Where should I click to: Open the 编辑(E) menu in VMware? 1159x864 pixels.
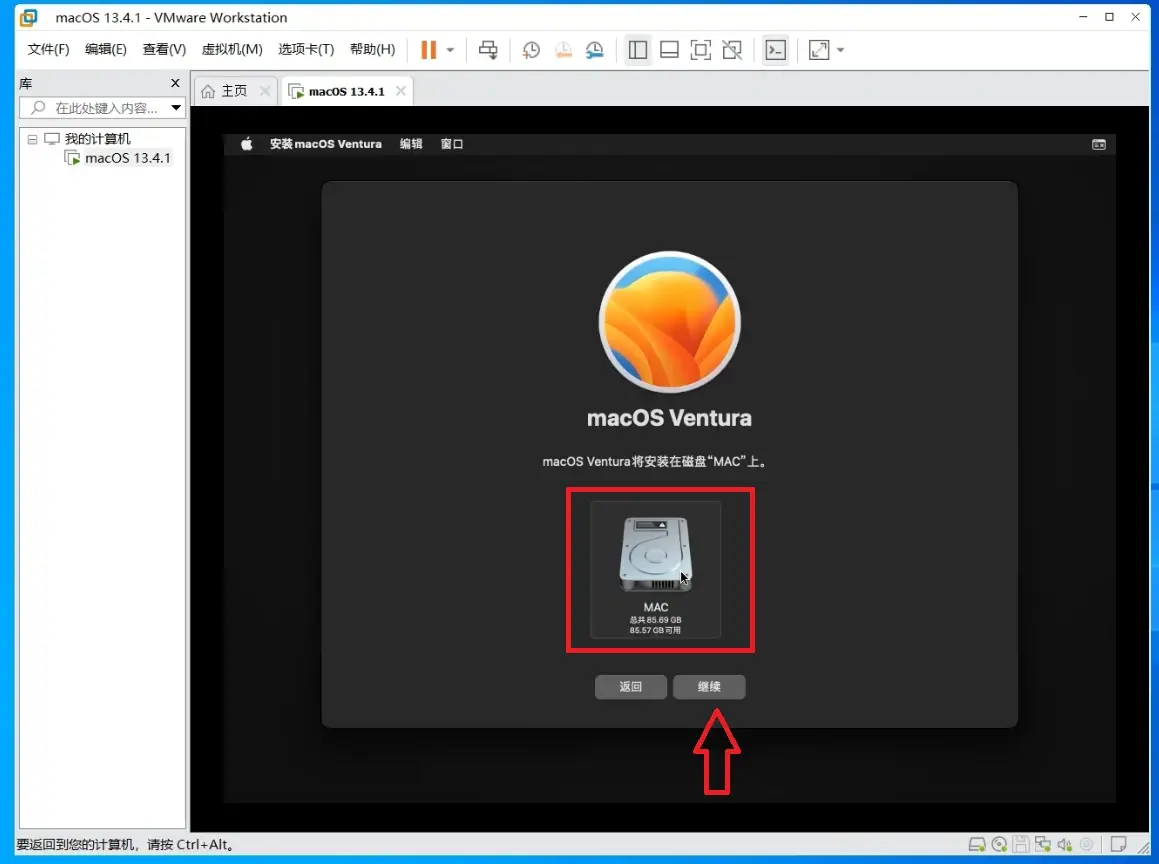click(x=106, y=50)
